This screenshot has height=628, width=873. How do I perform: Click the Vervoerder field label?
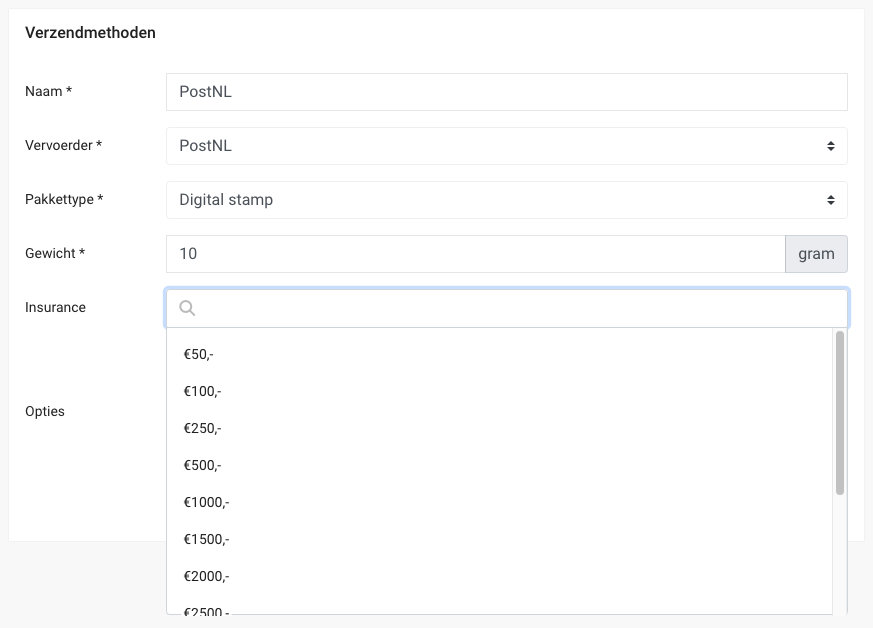[64, 146]
